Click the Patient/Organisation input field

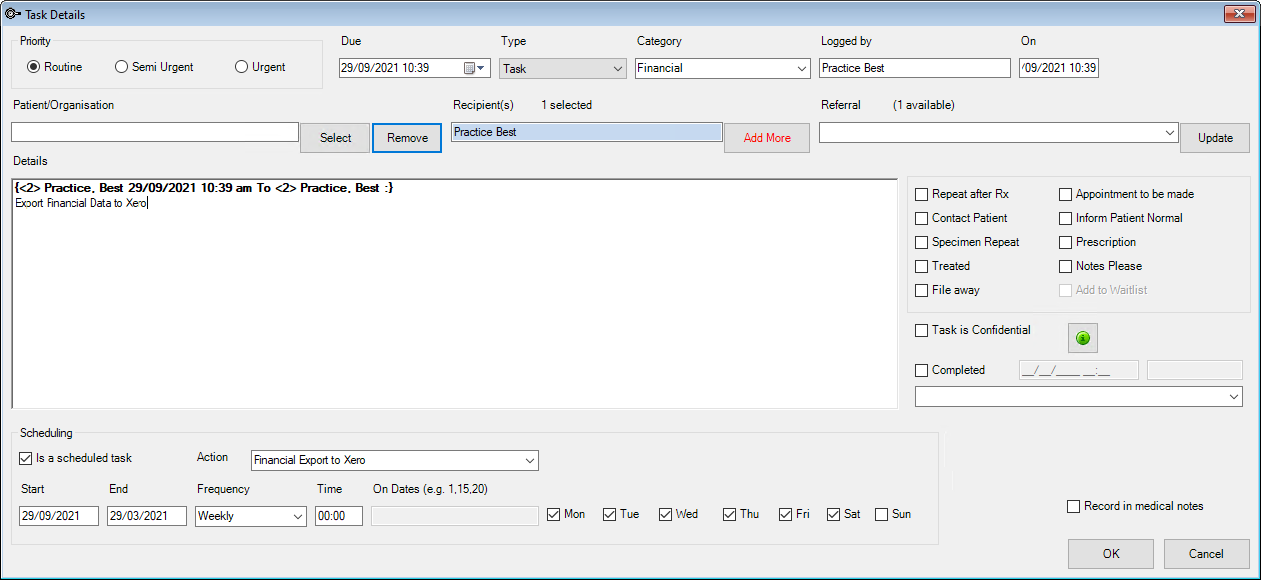(155, 132)
